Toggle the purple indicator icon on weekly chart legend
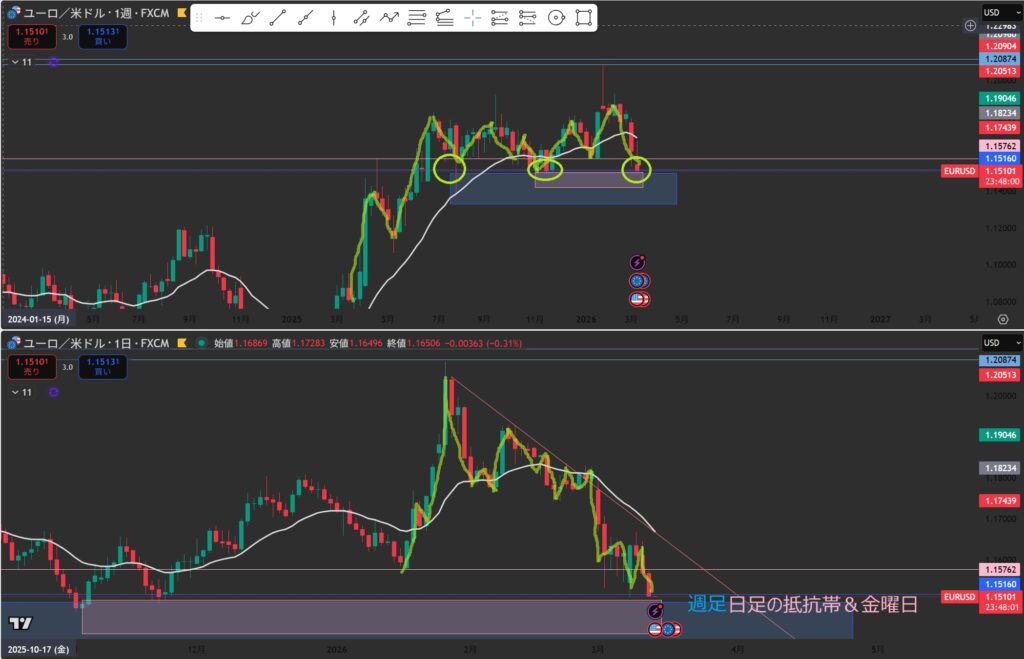 [x=53, y=62]
